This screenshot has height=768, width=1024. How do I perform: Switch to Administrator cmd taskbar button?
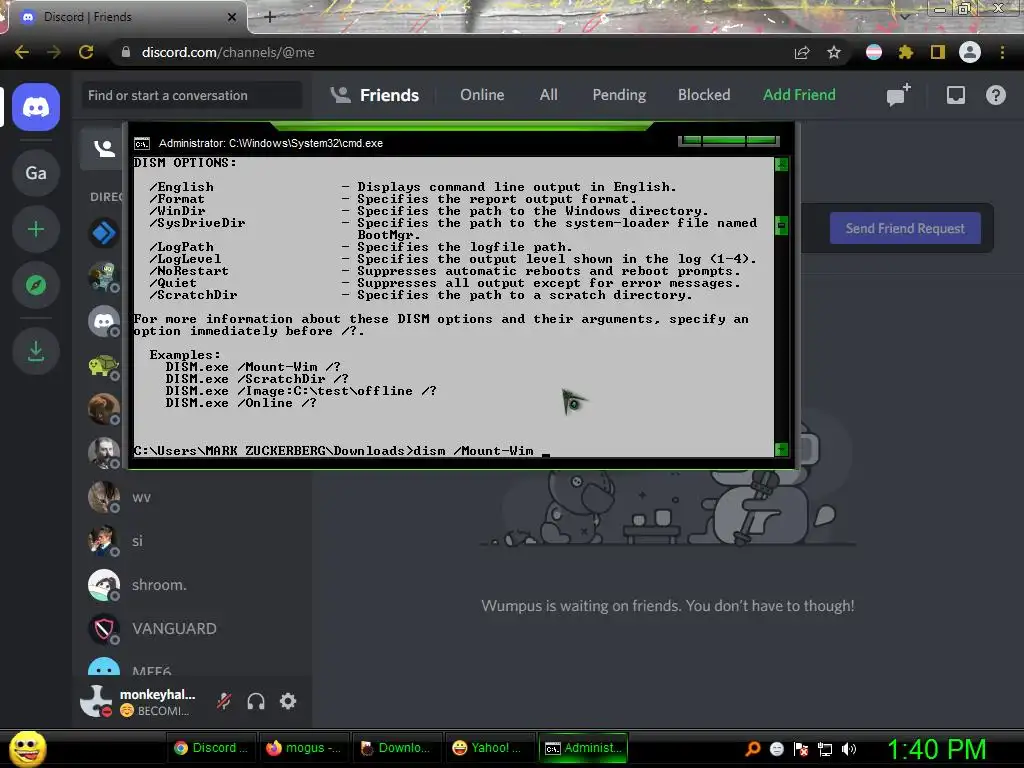[583, 748]
